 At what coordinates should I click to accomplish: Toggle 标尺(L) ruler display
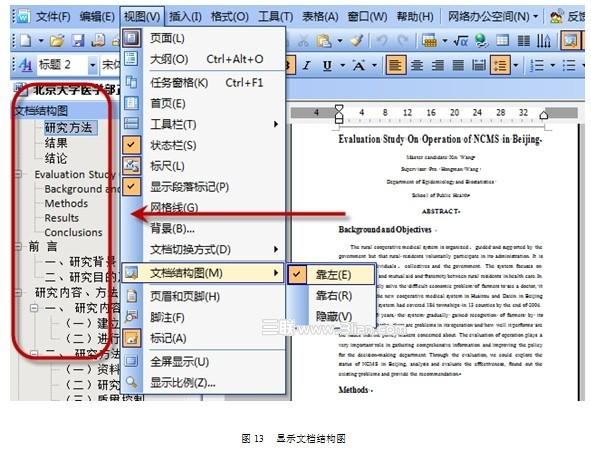(x=167, y=166)
